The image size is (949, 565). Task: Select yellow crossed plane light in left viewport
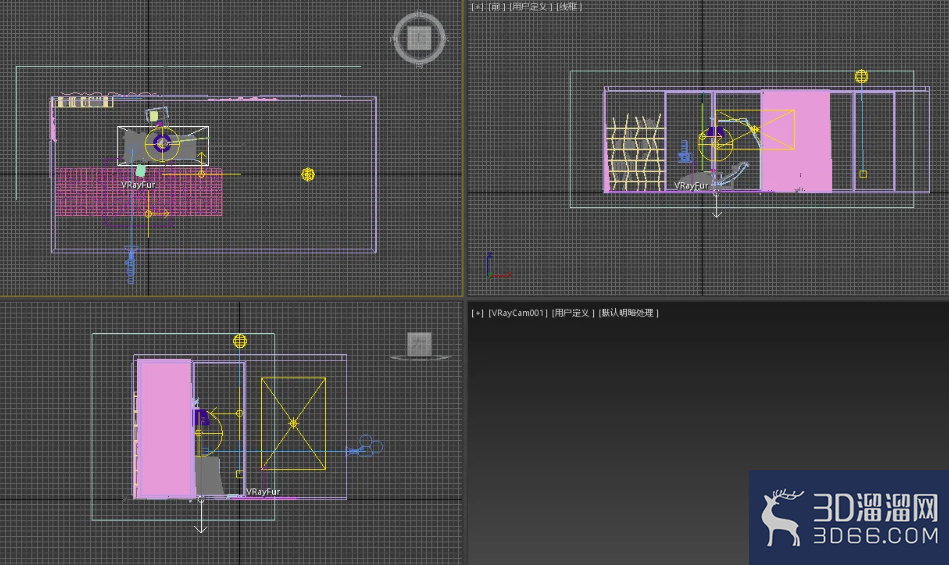pyautogui.click(x=294, y=423)
